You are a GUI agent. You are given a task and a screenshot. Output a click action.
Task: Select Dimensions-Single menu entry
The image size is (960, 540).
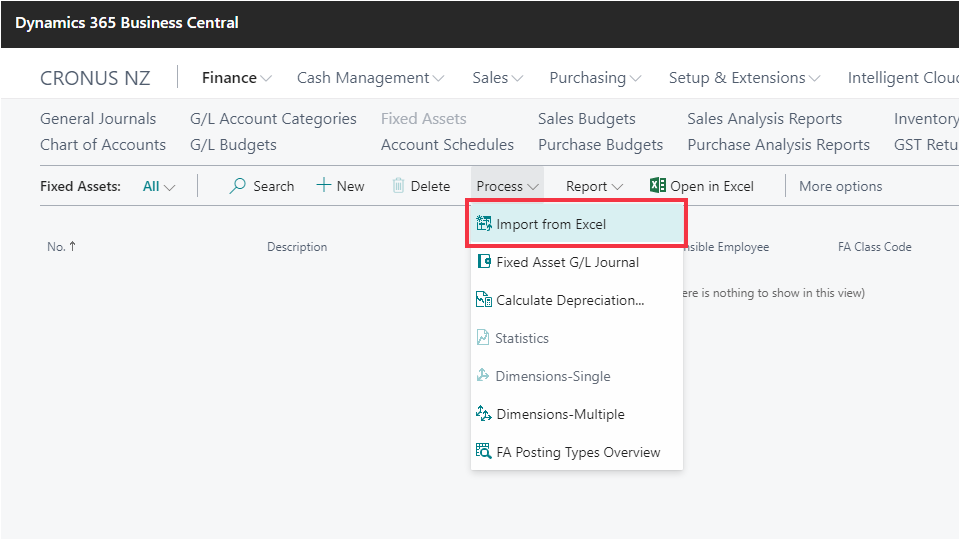point(577,376)
